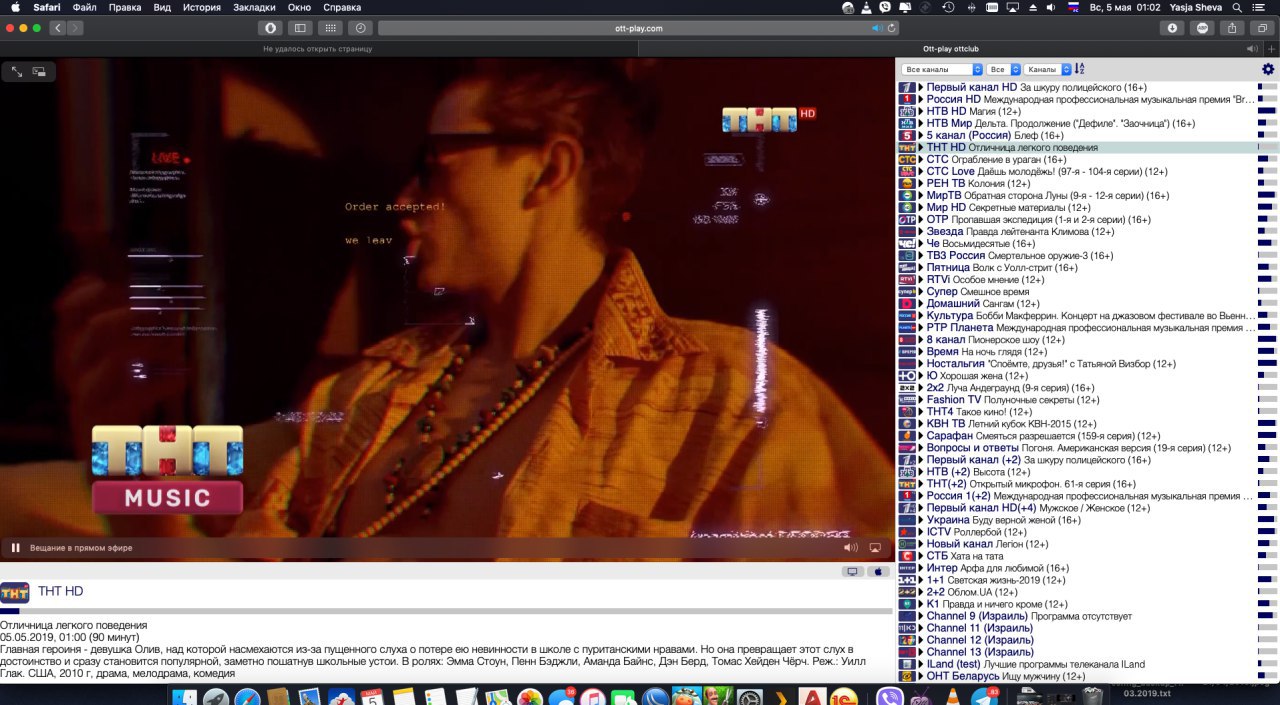Open the История menu
Image resolution: width=1280 pixels, height=705 pixels.
click(202, 7)
